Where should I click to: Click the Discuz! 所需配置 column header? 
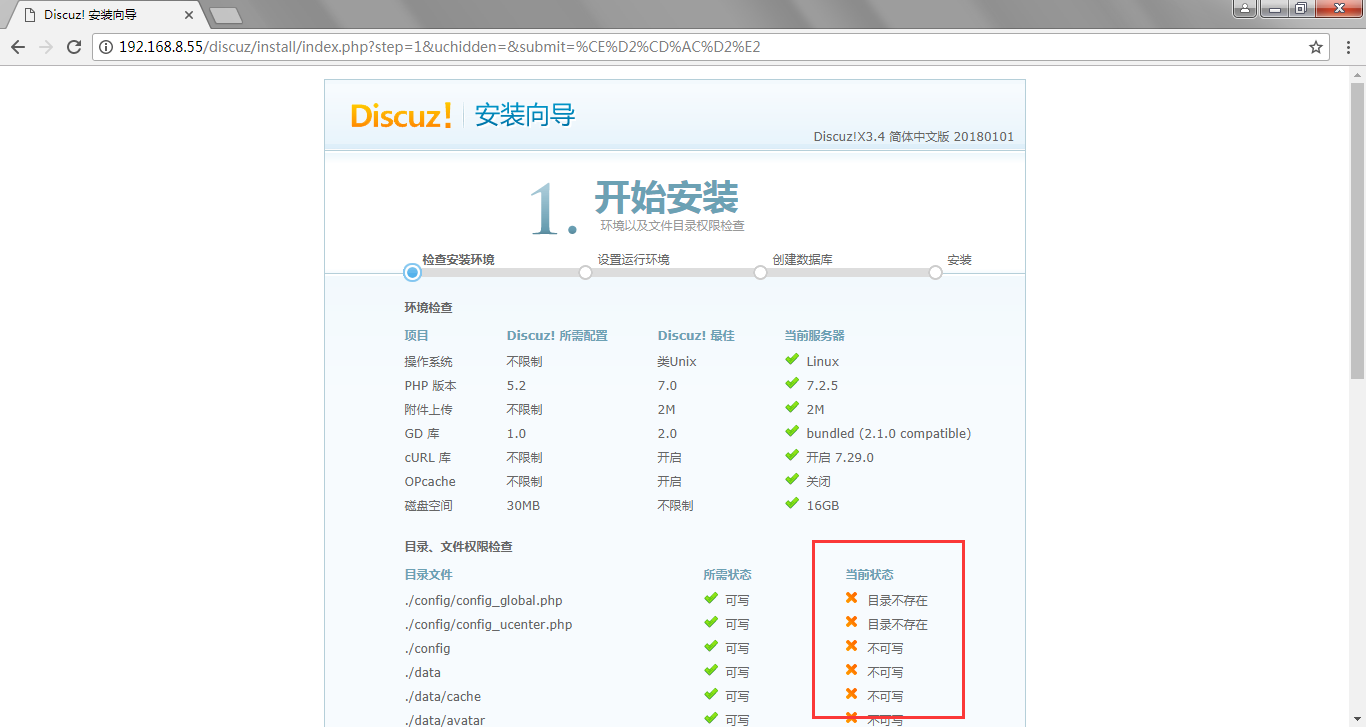(x=557, y=336)
